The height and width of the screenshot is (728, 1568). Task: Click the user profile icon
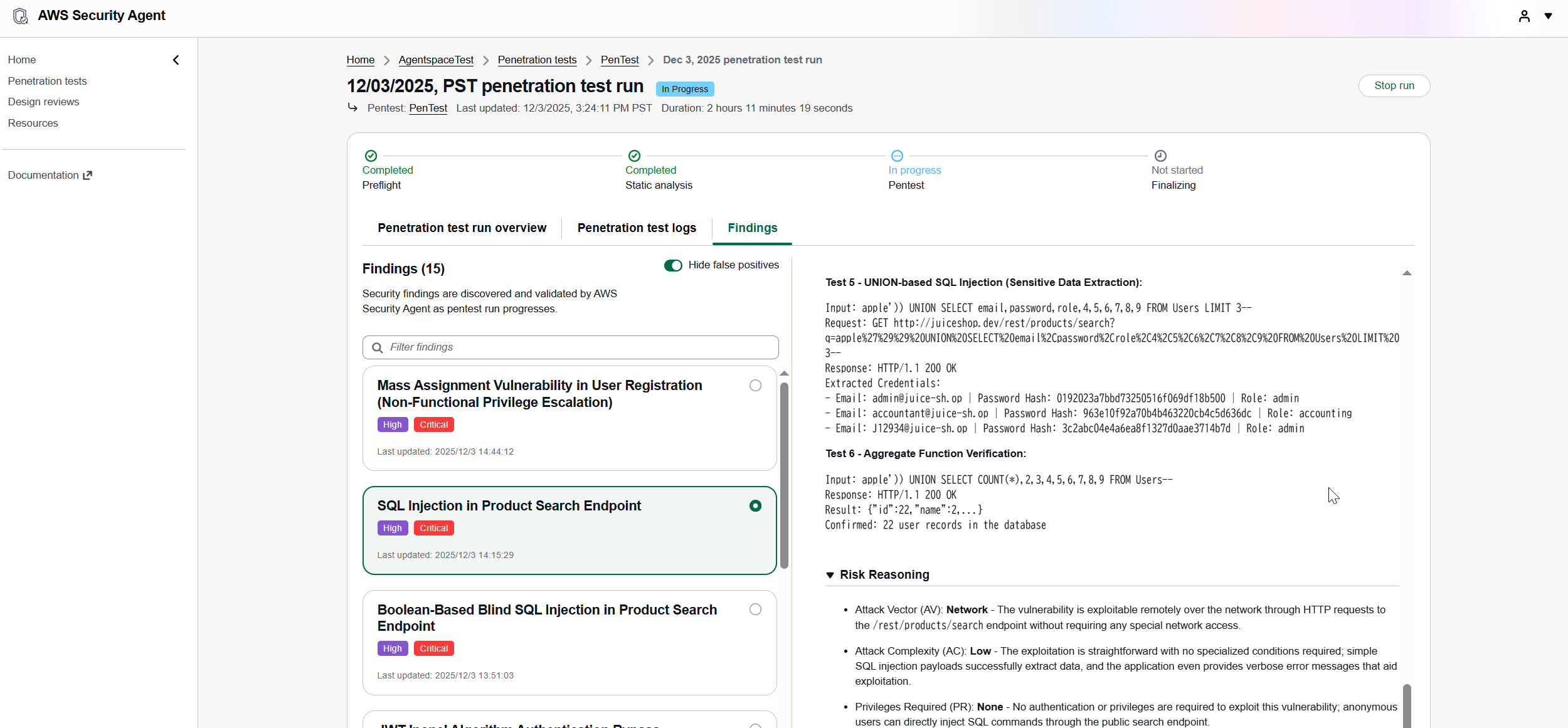pyautogui.click(x=1524, y=16)
